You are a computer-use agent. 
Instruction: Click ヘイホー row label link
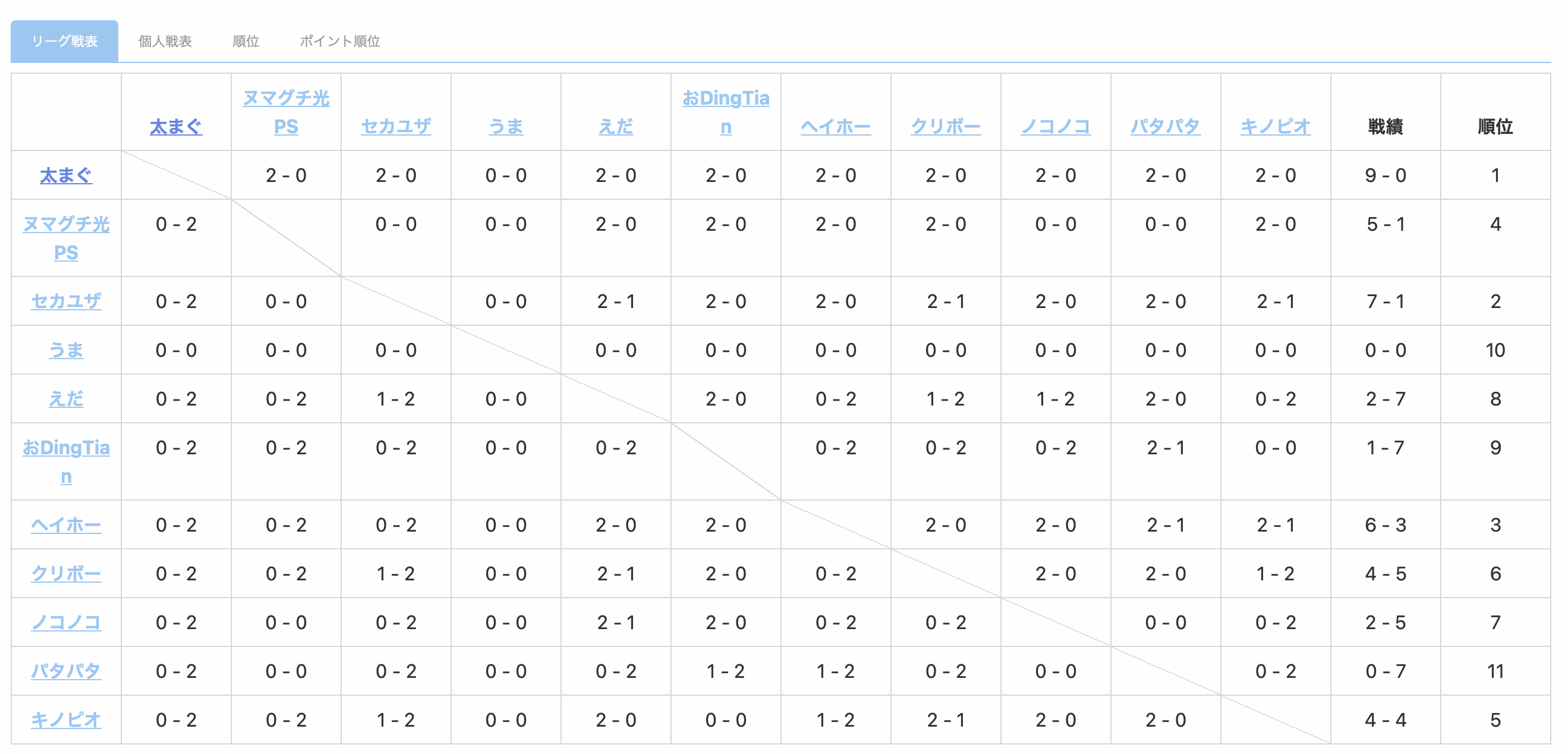tap(66, 524)
